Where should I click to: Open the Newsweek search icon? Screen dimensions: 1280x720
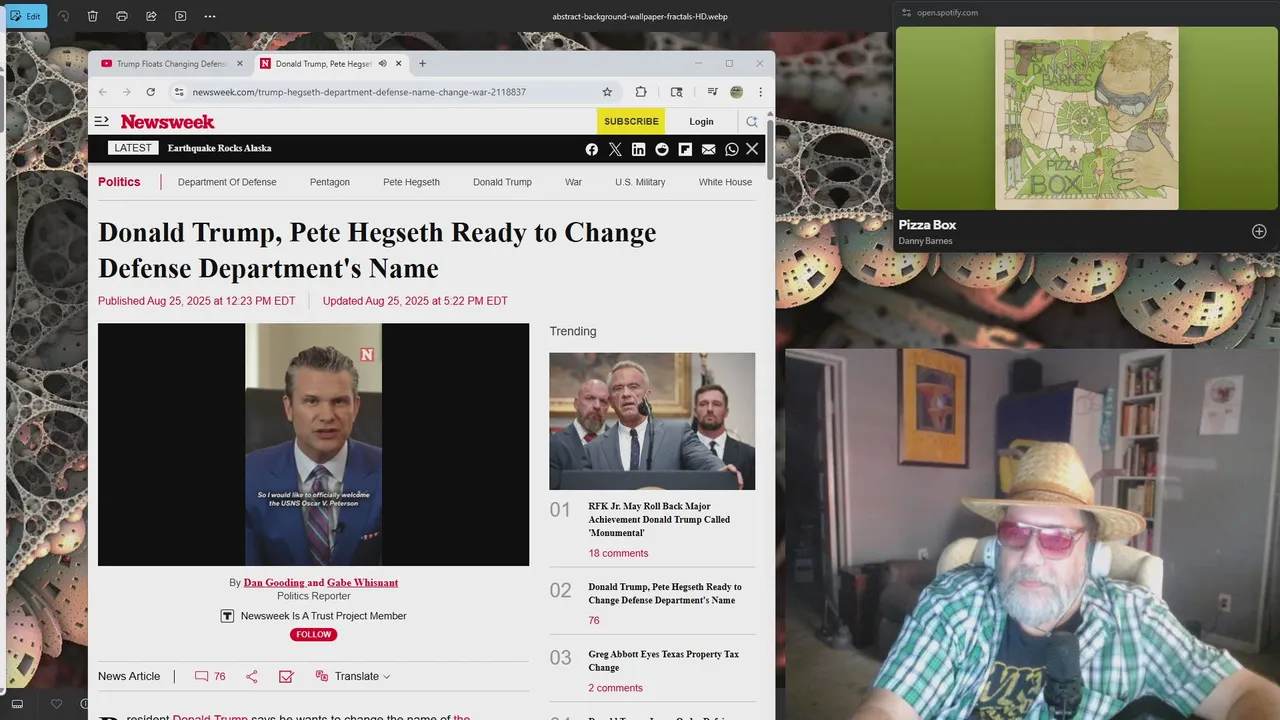click(x=752, y=121)
